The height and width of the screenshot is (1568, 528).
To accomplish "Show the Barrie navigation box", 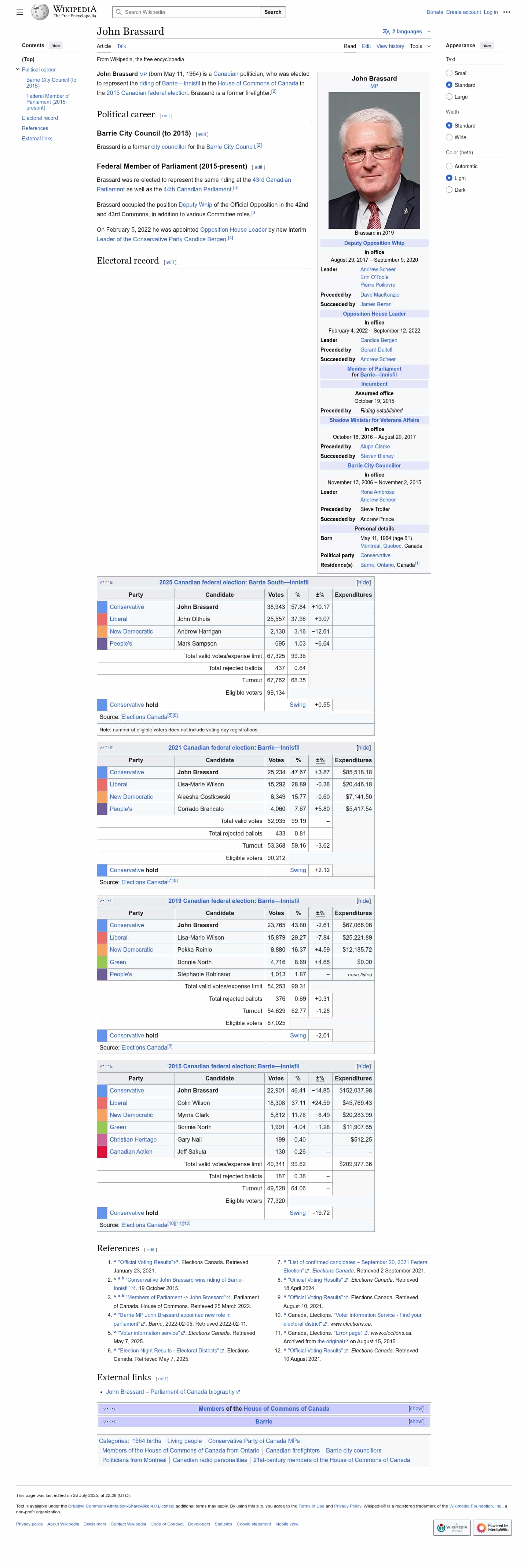I will tap(415, 1421).
